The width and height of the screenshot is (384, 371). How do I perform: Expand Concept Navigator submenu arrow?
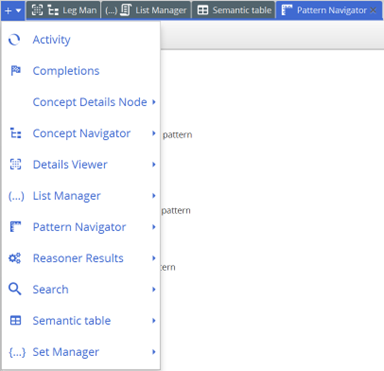(154, 133)
